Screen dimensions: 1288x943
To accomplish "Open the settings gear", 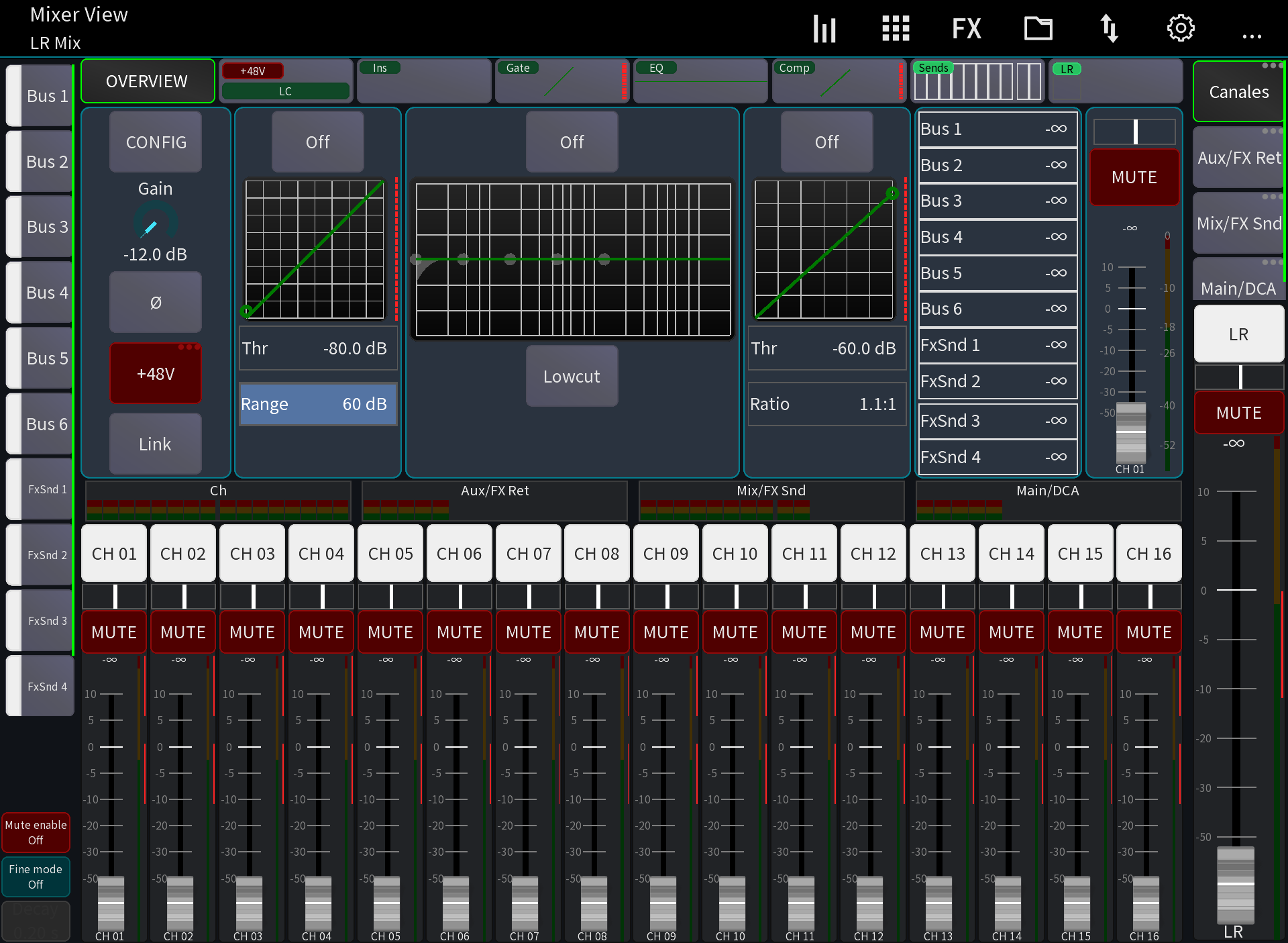I will [x=1181, y=28].
